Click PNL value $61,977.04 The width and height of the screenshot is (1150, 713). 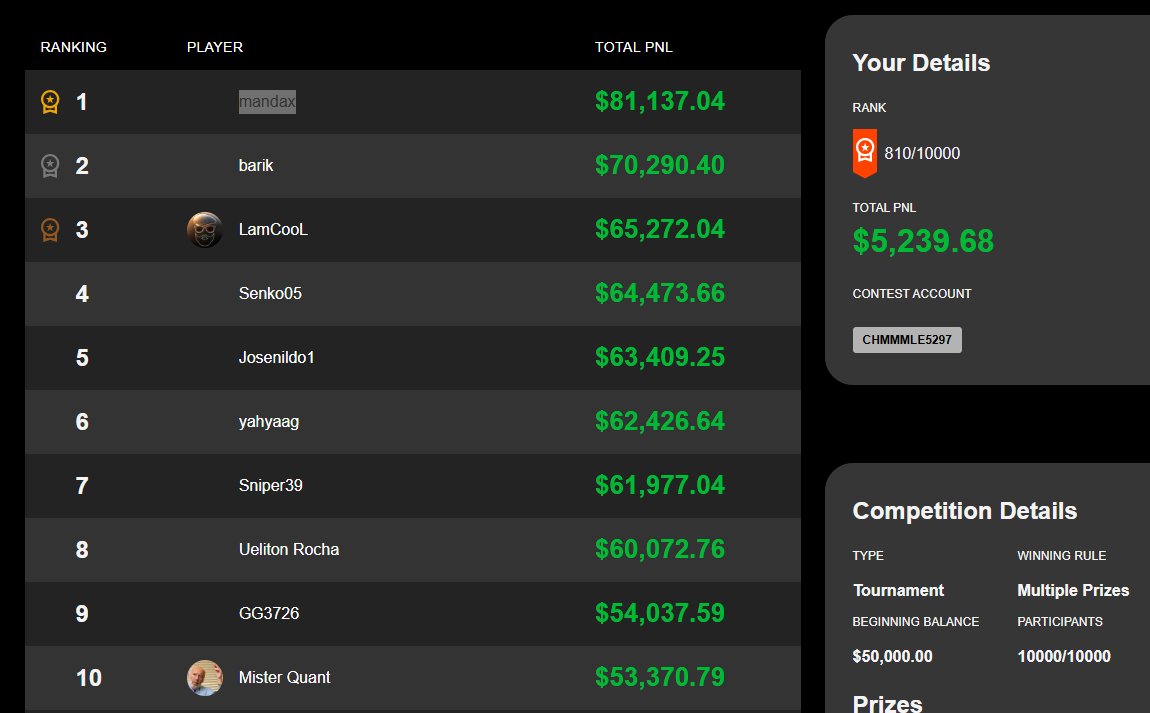tap(660, 485)
